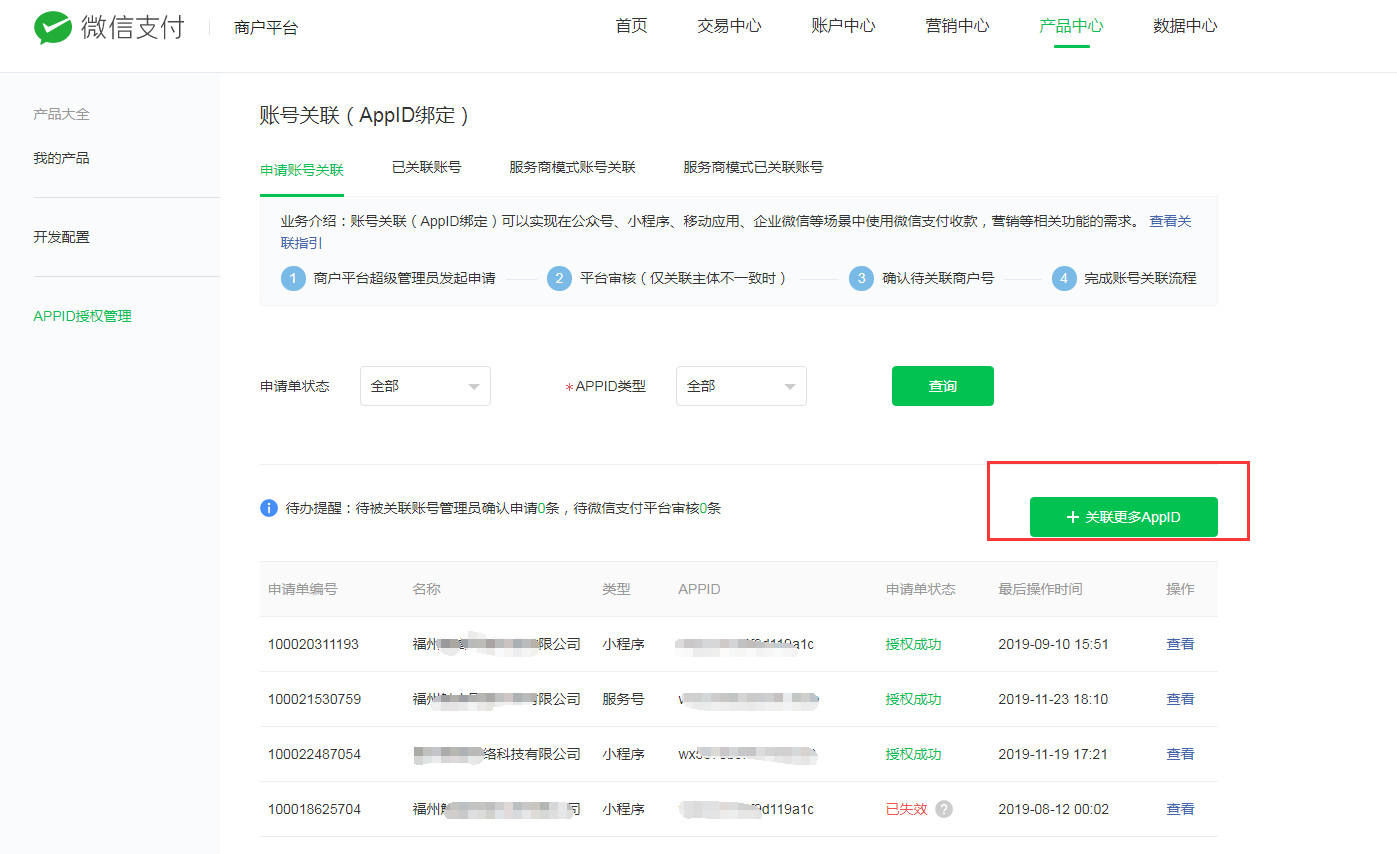The image size is (1397, 854).
Task: Click 查看 for application 100018625704
Action: click(x=1180, y=809)
